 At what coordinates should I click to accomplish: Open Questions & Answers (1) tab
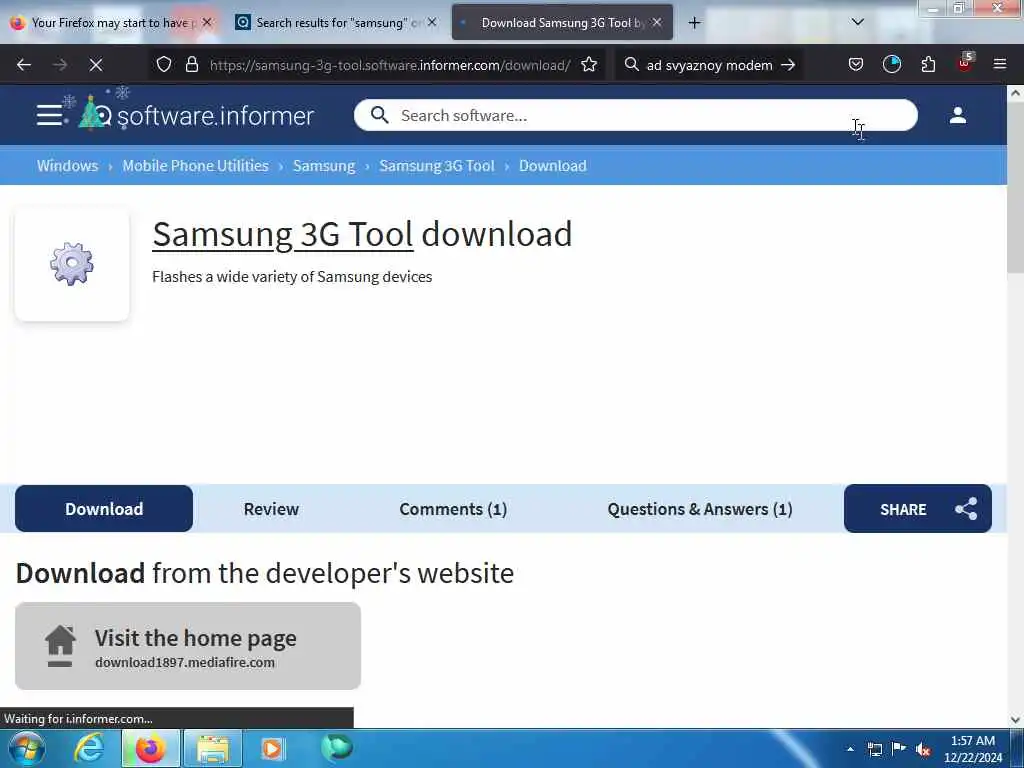pos(699,509)
